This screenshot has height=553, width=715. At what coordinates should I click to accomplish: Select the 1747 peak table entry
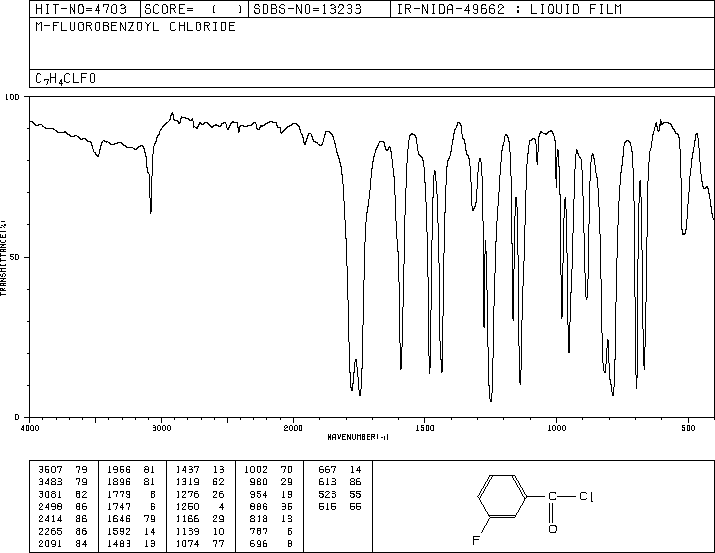pos(131,506)
